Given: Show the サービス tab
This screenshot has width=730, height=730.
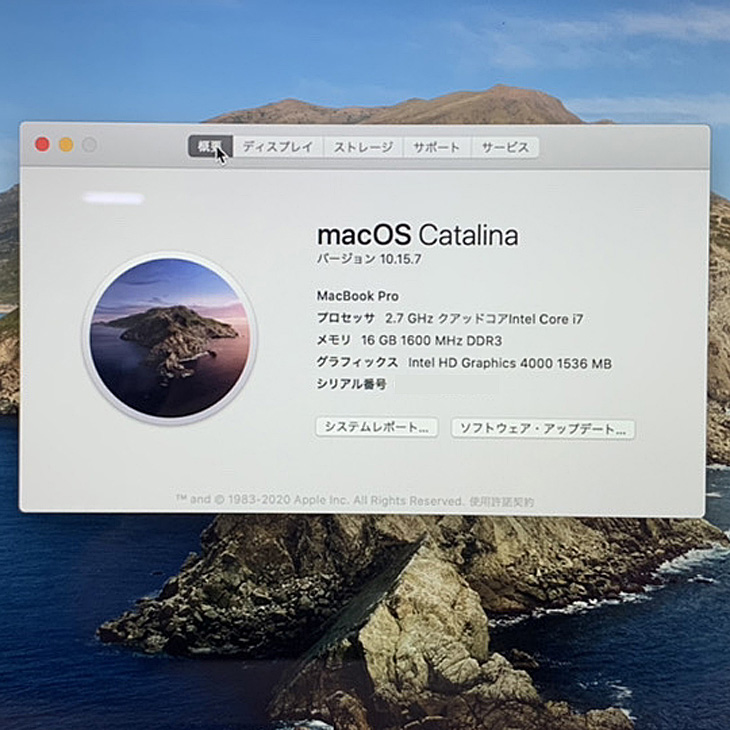Looking at the screenshot, I should click(x=505, y=148).
